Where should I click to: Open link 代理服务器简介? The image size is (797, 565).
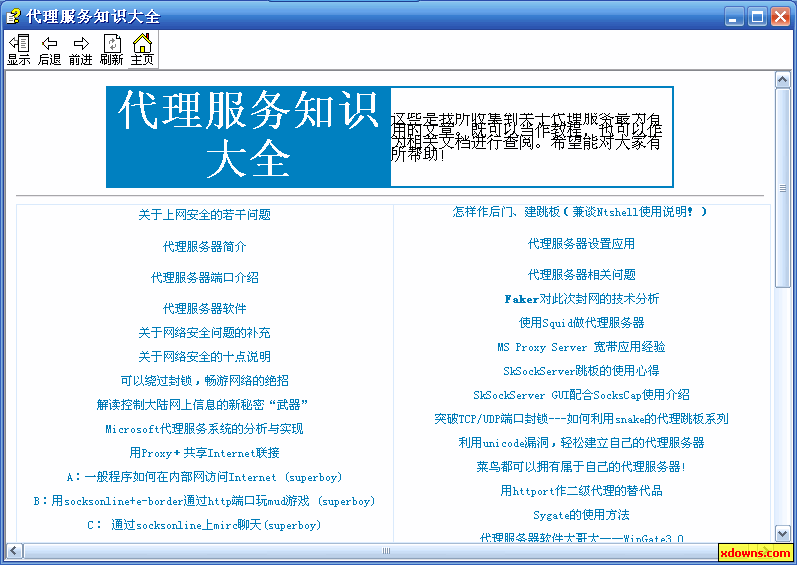204,247
